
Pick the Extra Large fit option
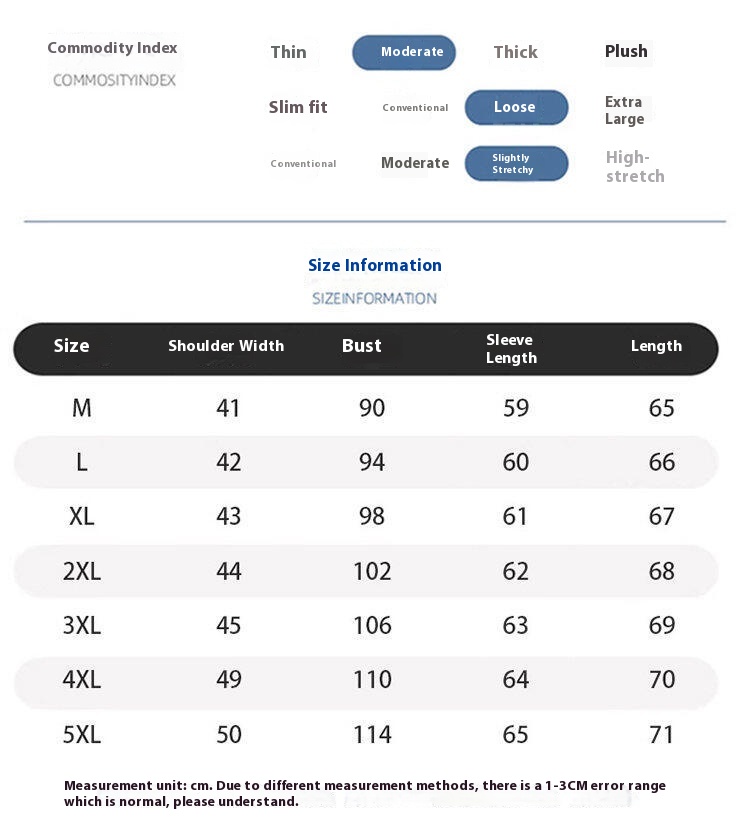(625, 110)
